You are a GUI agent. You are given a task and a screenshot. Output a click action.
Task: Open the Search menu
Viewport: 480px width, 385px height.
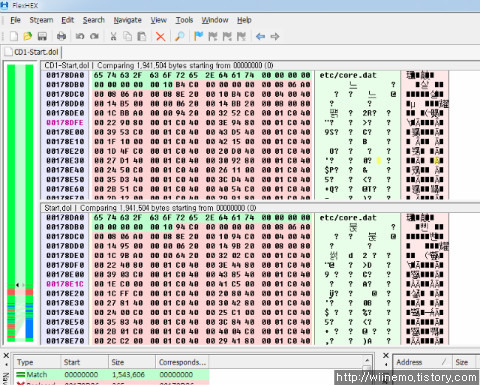tap(94, 20)
